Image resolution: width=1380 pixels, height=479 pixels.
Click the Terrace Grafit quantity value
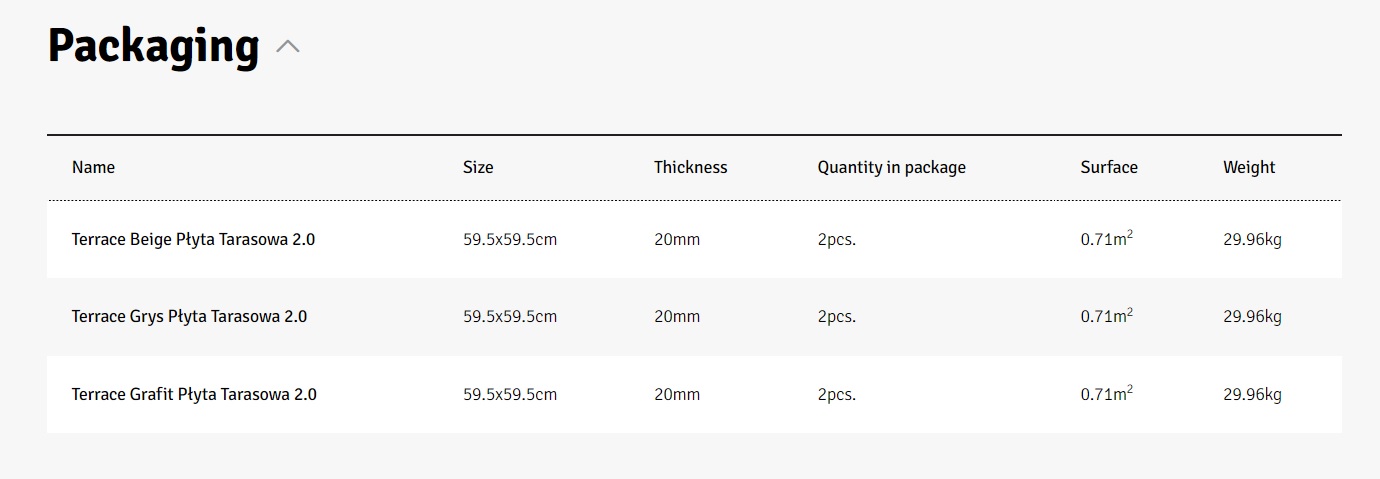(836, 394)
